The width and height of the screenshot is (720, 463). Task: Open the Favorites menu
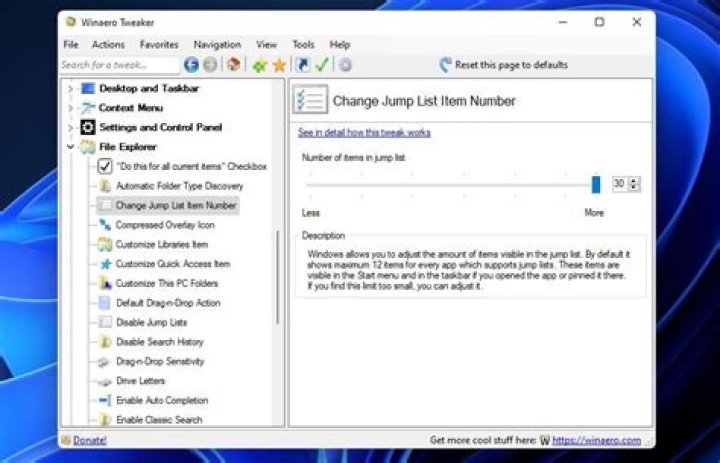click(x=159, y=45)
